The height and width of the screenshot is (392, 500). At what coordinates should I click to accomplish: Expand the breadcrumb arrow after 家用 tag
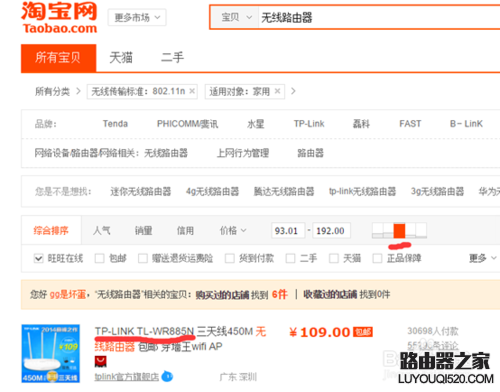click(x=293, y=91)
